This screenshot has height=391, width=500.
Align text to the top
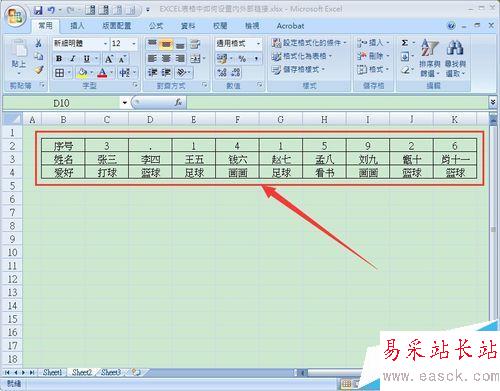tap(152, 44)
